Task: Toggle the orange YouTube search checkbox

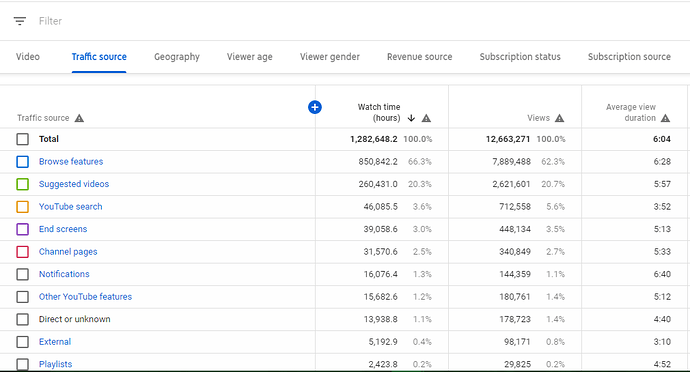Action: (x=22, y=206)
